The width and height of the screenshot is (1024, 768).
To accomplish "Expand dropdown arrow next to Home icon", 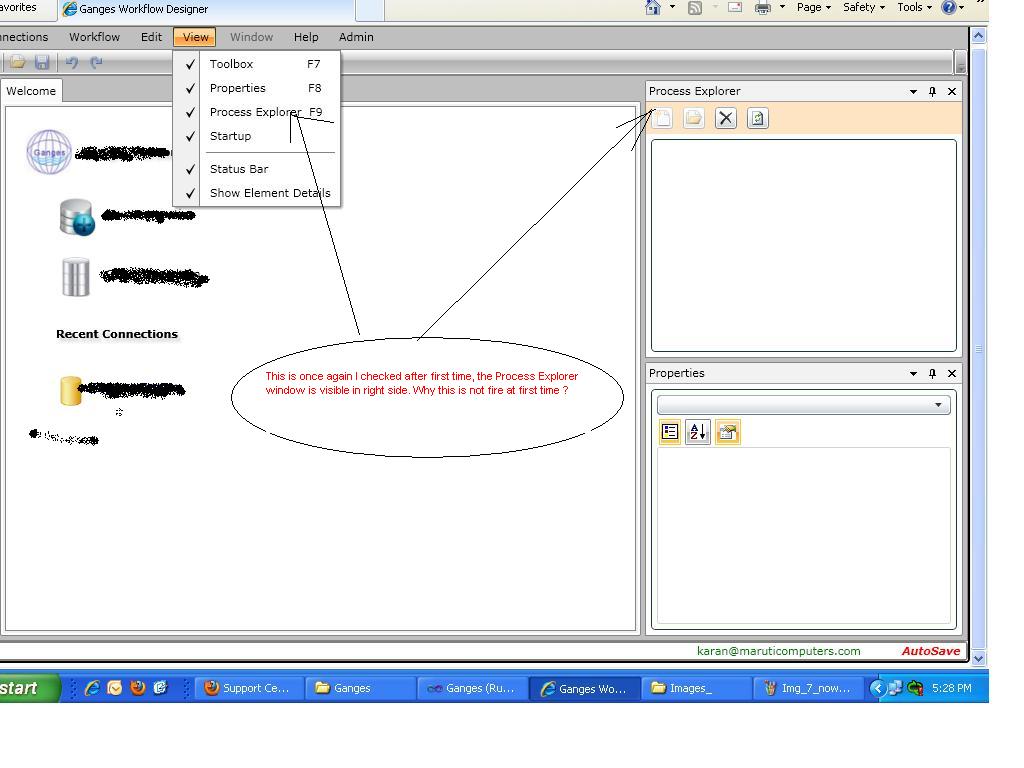I will click(672, 7).
